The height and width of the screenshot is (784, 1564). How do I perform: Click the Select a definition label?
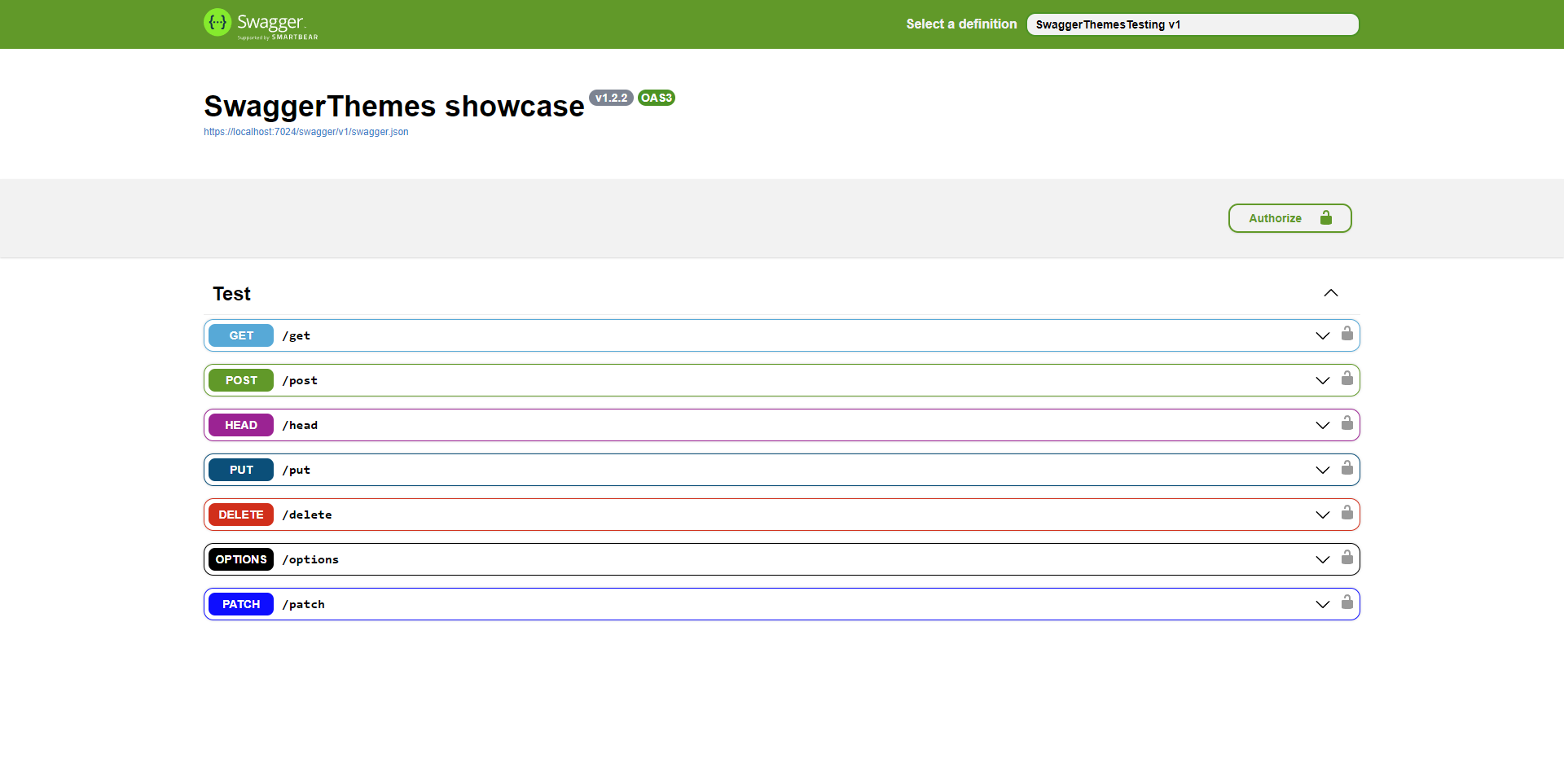tap(961, 24)
